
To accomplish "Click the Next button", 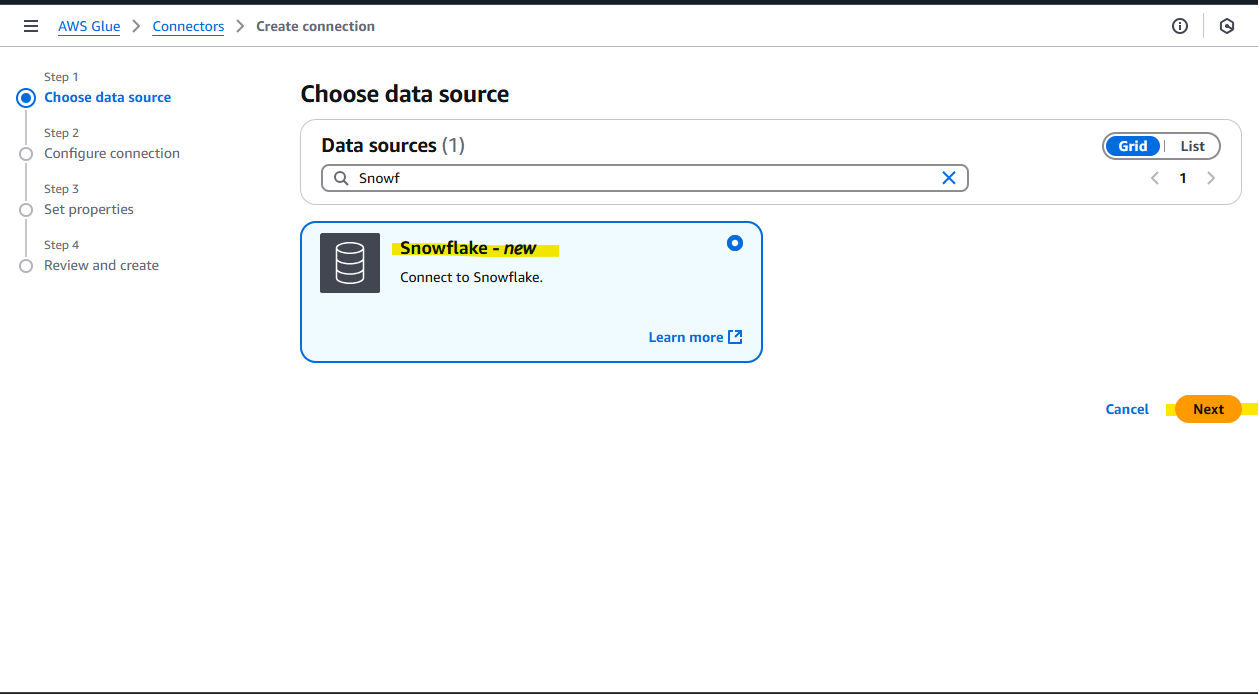I will pos(1208,409).
